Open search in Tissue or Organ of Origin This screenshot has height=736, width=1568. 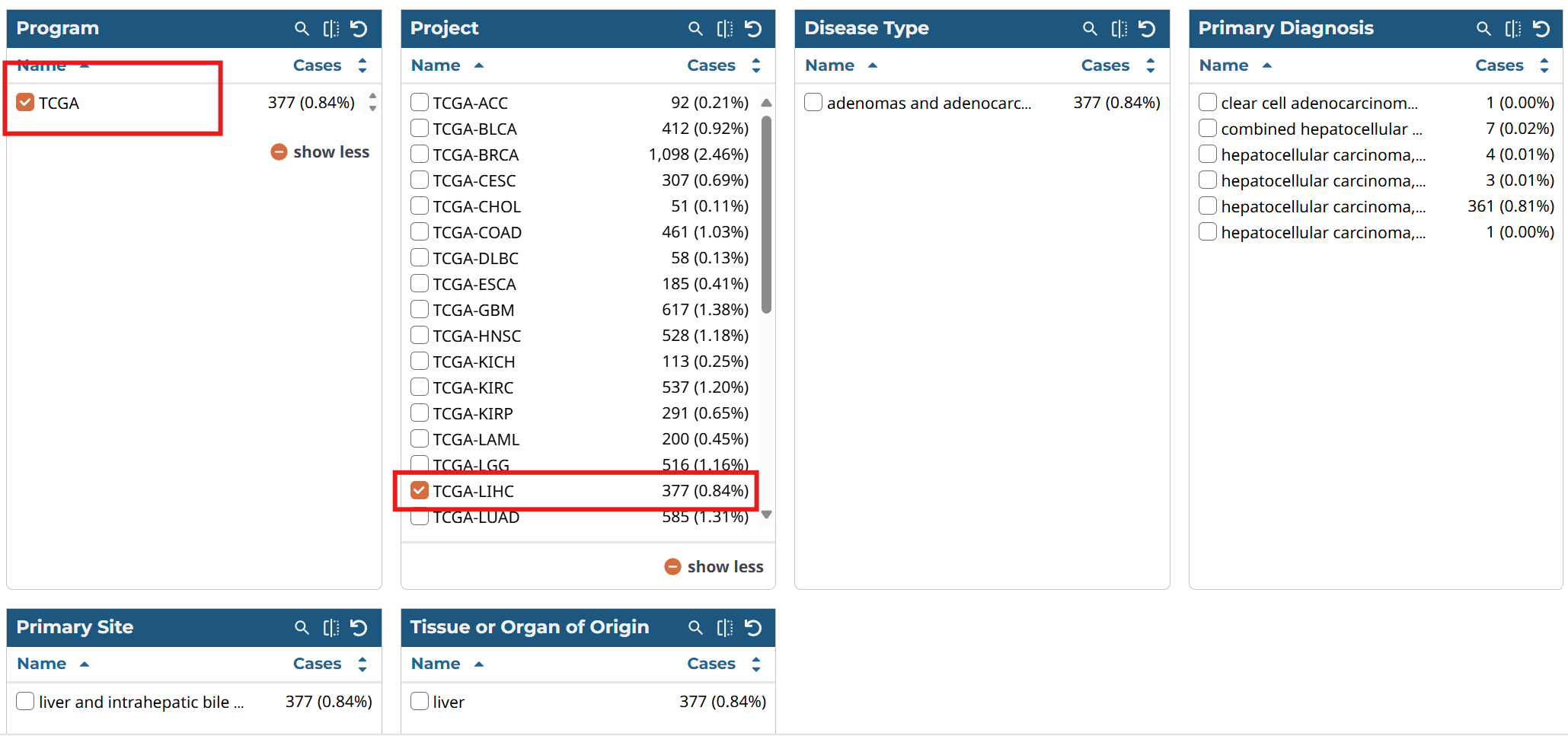click(695, 628)
